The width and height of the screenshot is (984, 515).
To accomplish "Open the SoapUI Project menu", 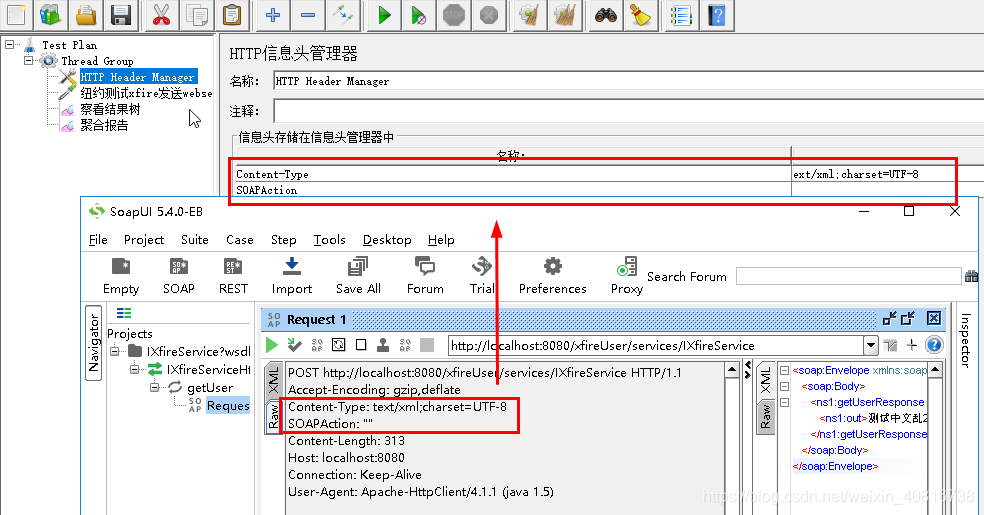I will tap(144, 240).
